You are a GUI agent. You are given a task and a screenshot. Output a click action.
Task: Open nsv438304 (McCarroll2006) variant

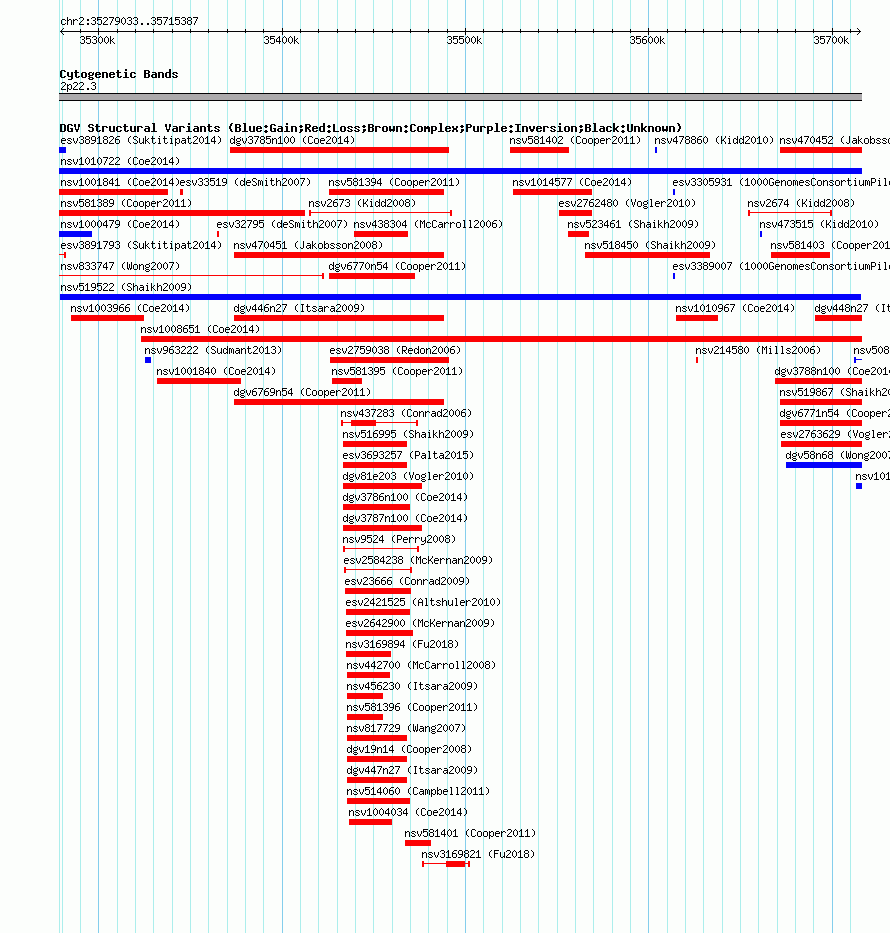(x=428, y=224)
